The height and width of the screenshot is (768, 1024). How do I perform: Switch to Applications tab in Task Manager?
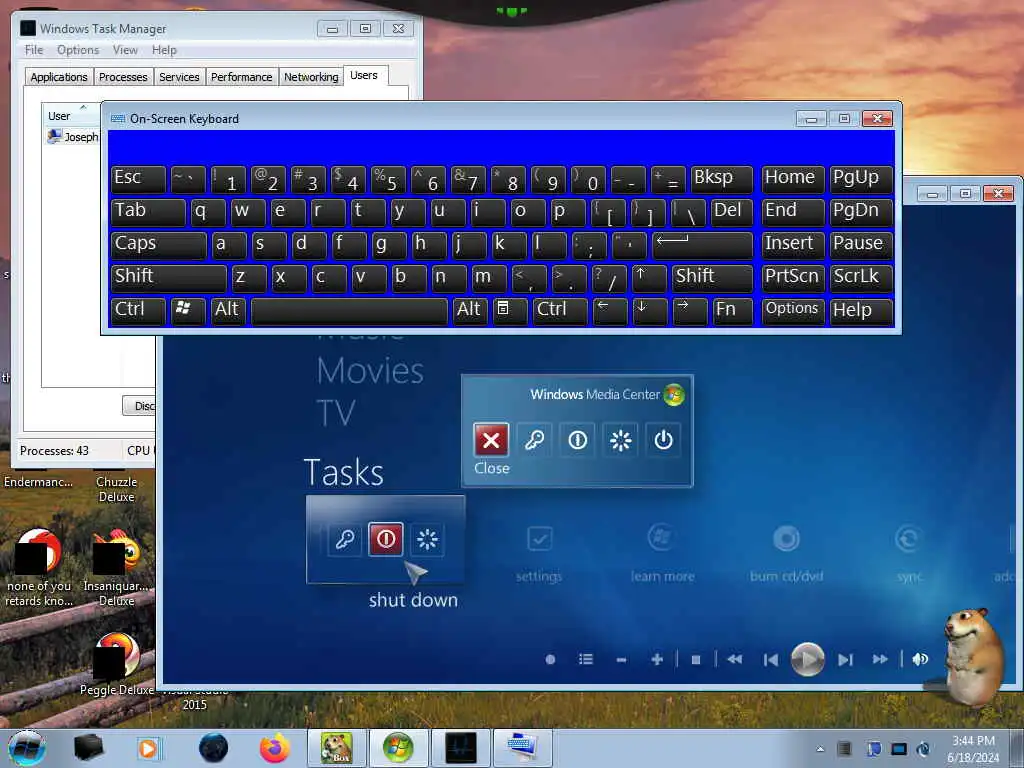(59, 77)
